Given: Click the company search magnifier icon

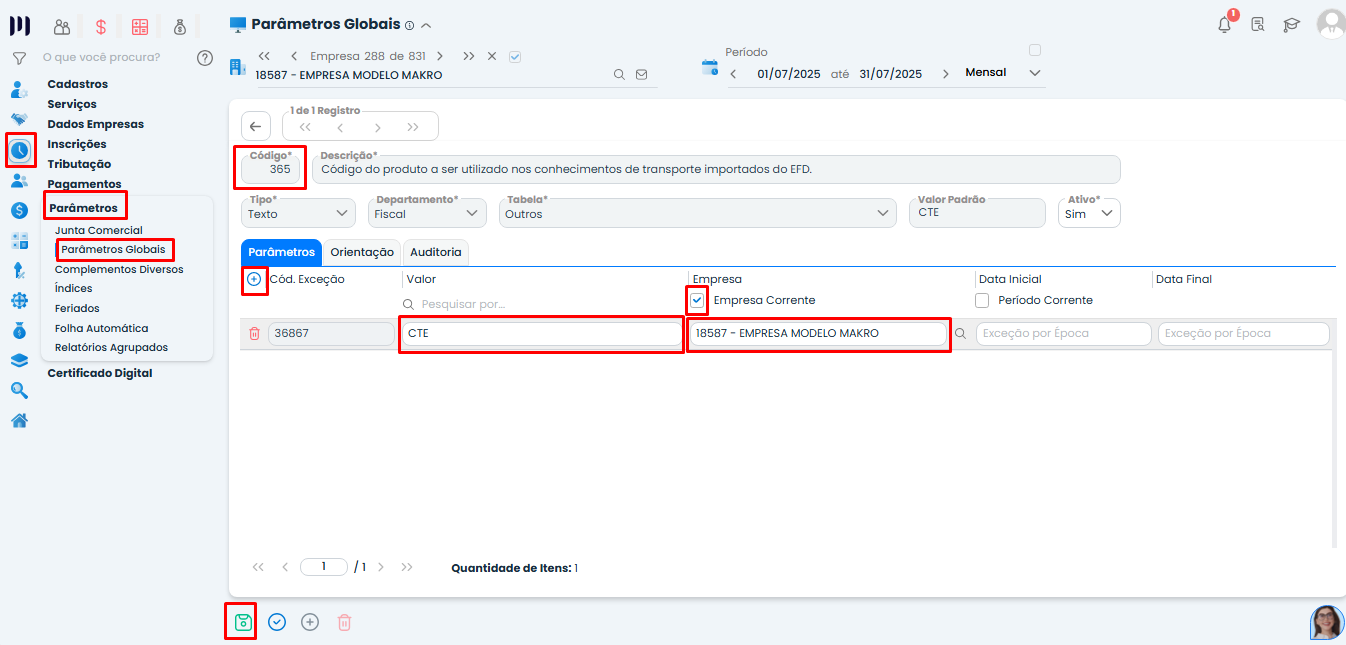Looking at the screenshot, I should pyautogui.click(x=619, y=75).
